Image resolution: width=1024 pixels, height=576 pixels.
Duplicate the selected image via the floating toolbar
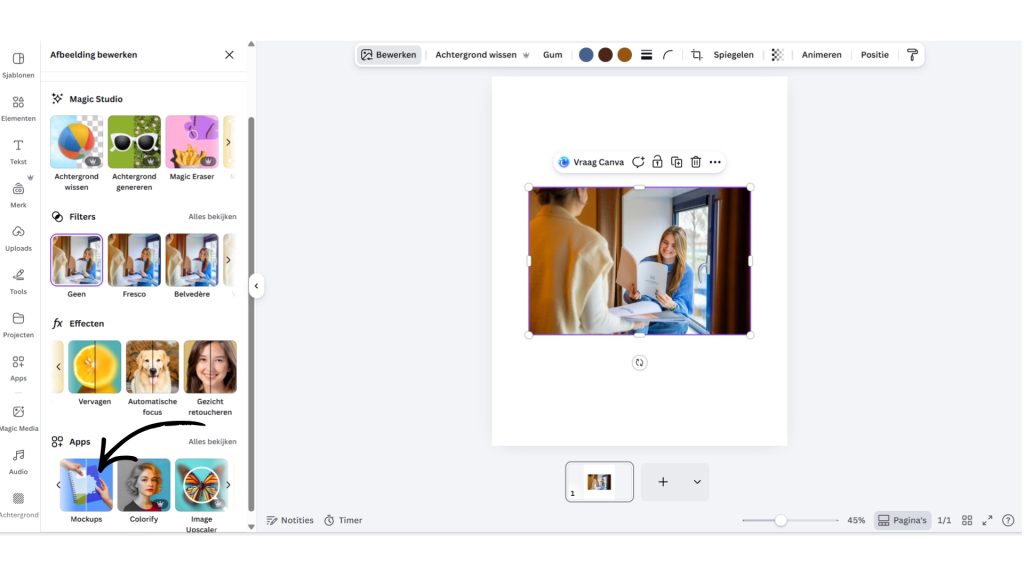click(x=676, y=162)
